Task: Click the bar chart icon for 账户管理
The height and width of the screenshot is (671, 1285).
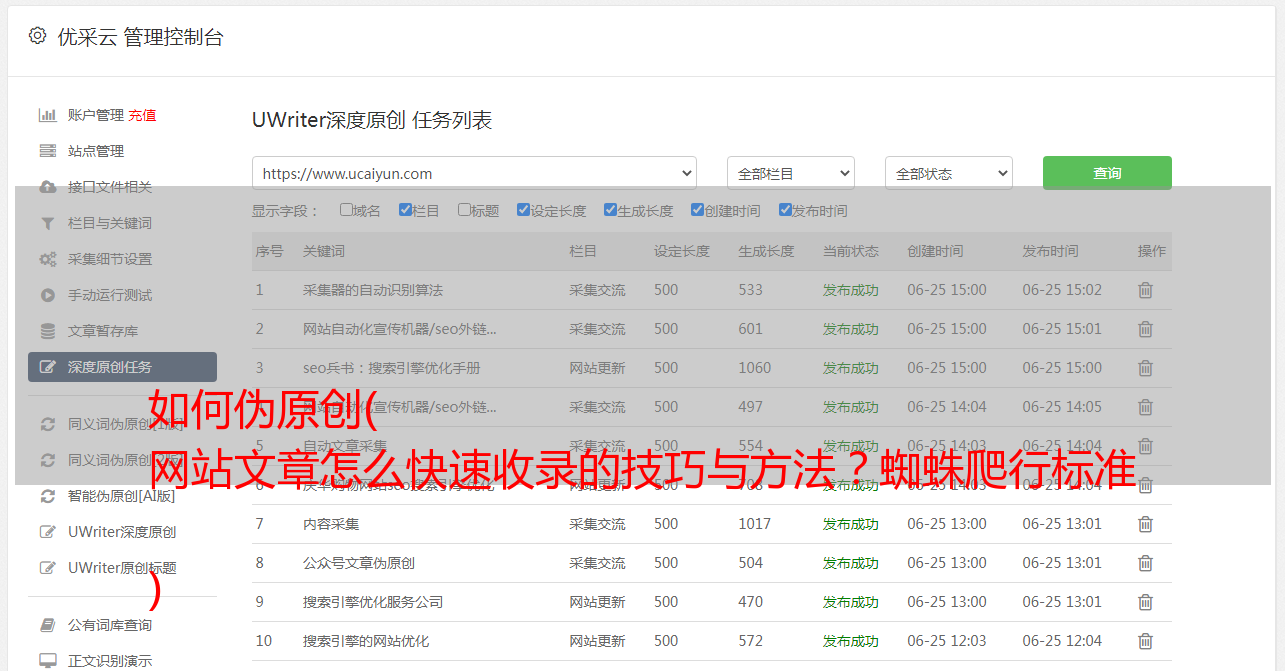Action: point(47,115)
